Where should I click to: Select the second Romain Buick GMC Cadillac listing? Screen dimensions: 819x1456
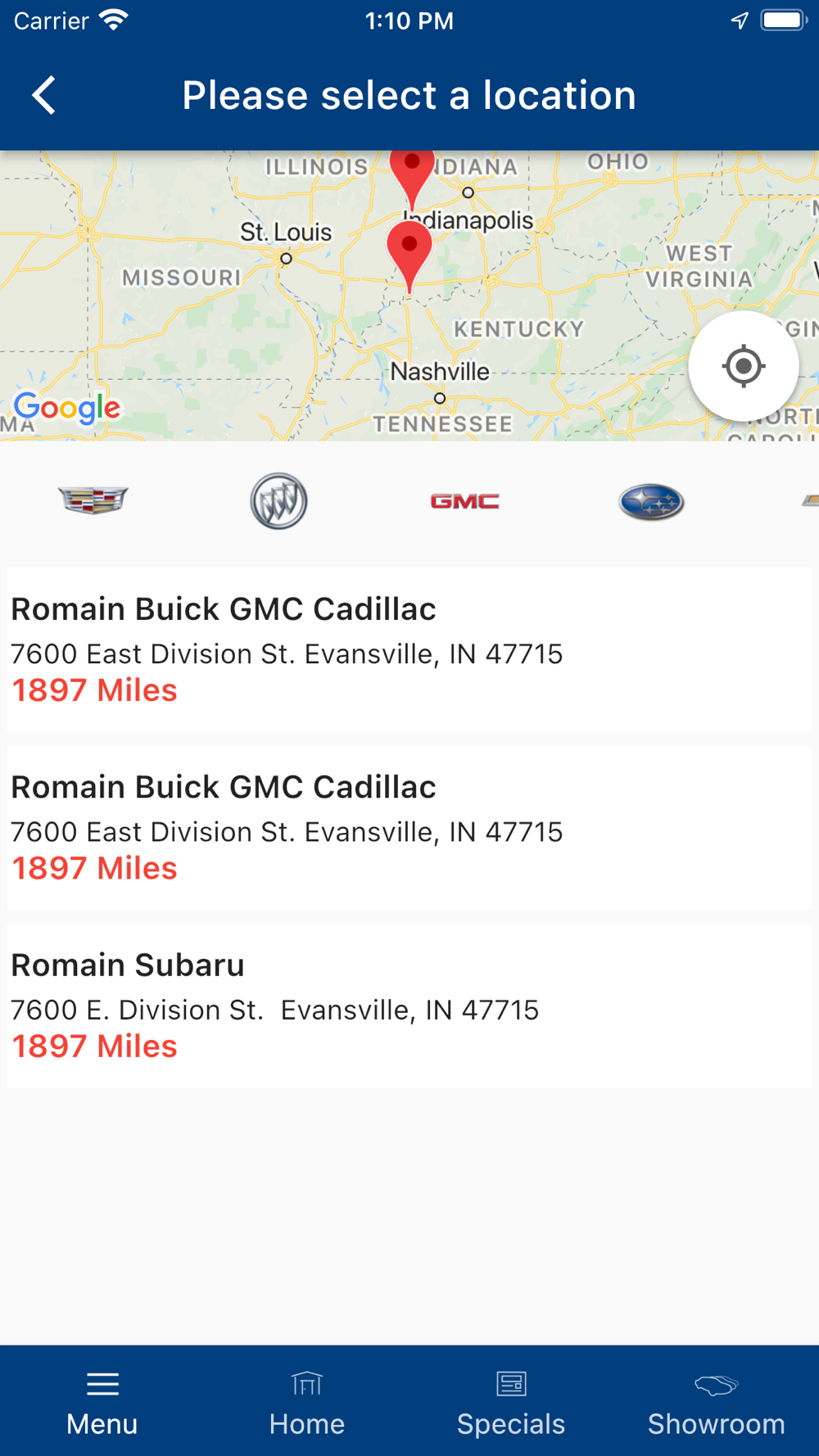(x=409, y=827)
